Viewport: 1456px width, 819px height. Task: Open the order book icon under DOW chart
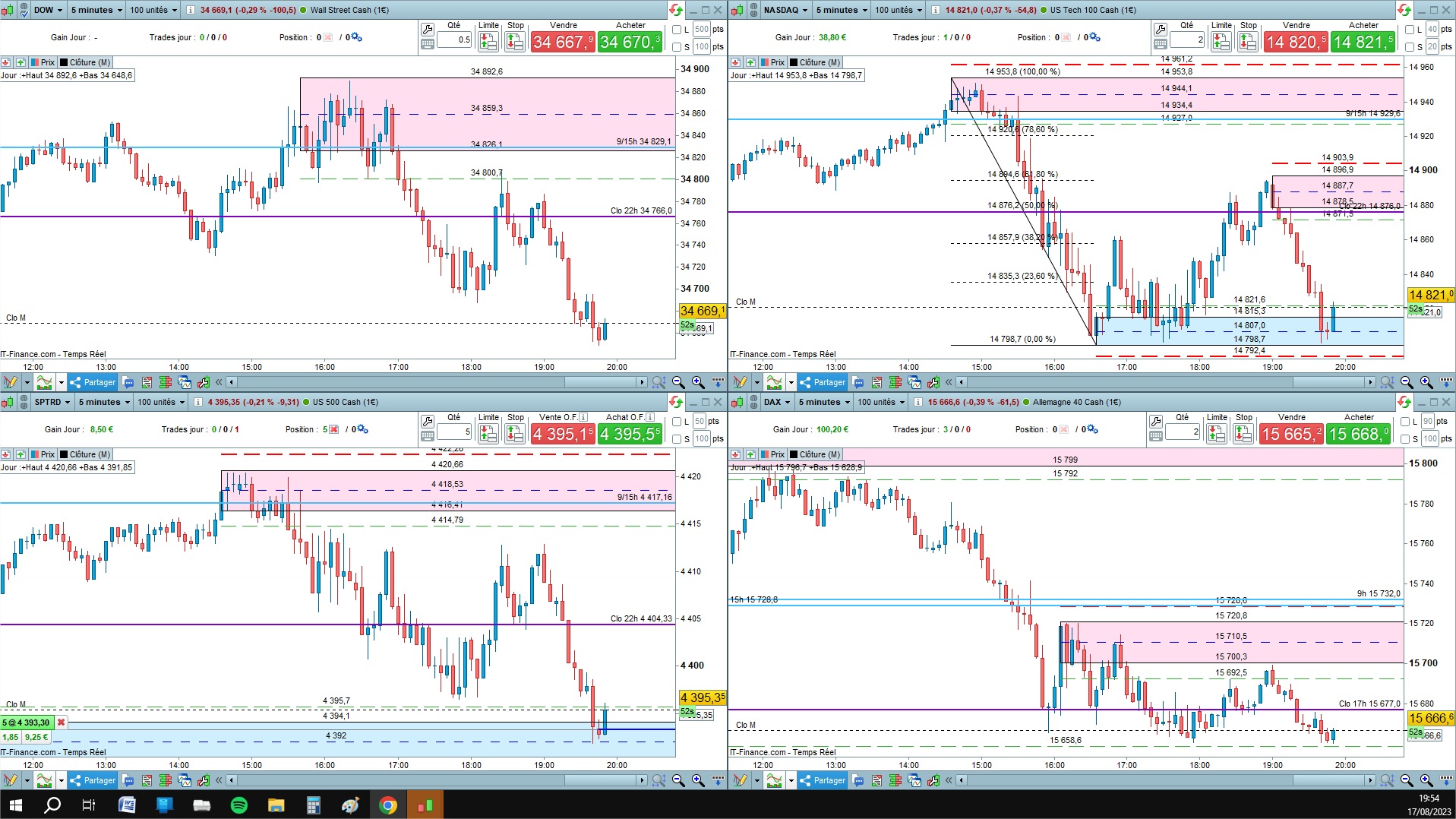(166, 382)
